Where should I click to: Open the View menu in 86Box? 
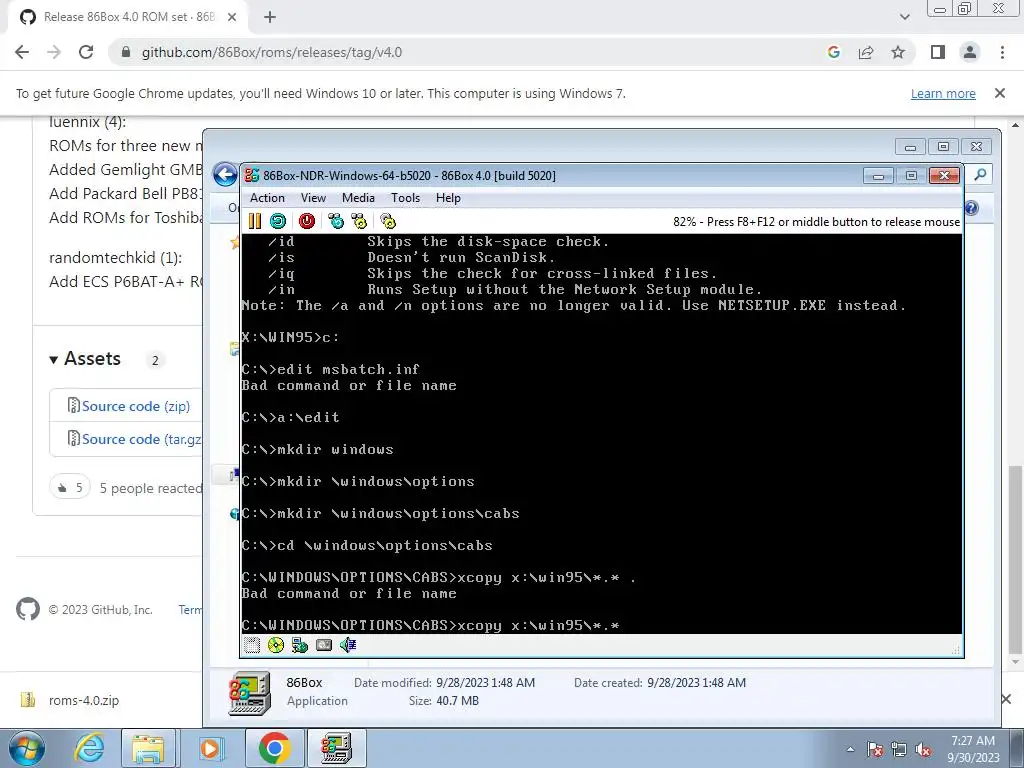pyautogui.click(x=313, y=198)
